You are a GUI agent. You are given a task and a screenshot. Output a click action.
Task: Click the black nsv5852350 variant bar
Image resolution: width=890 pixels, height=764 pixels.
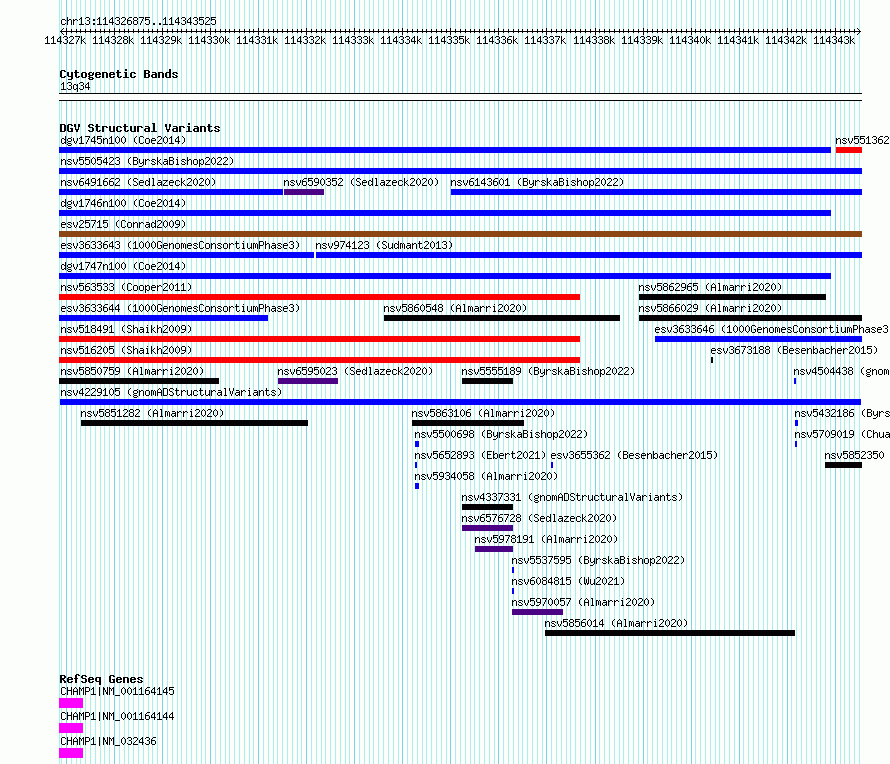[x=843, y=465]
